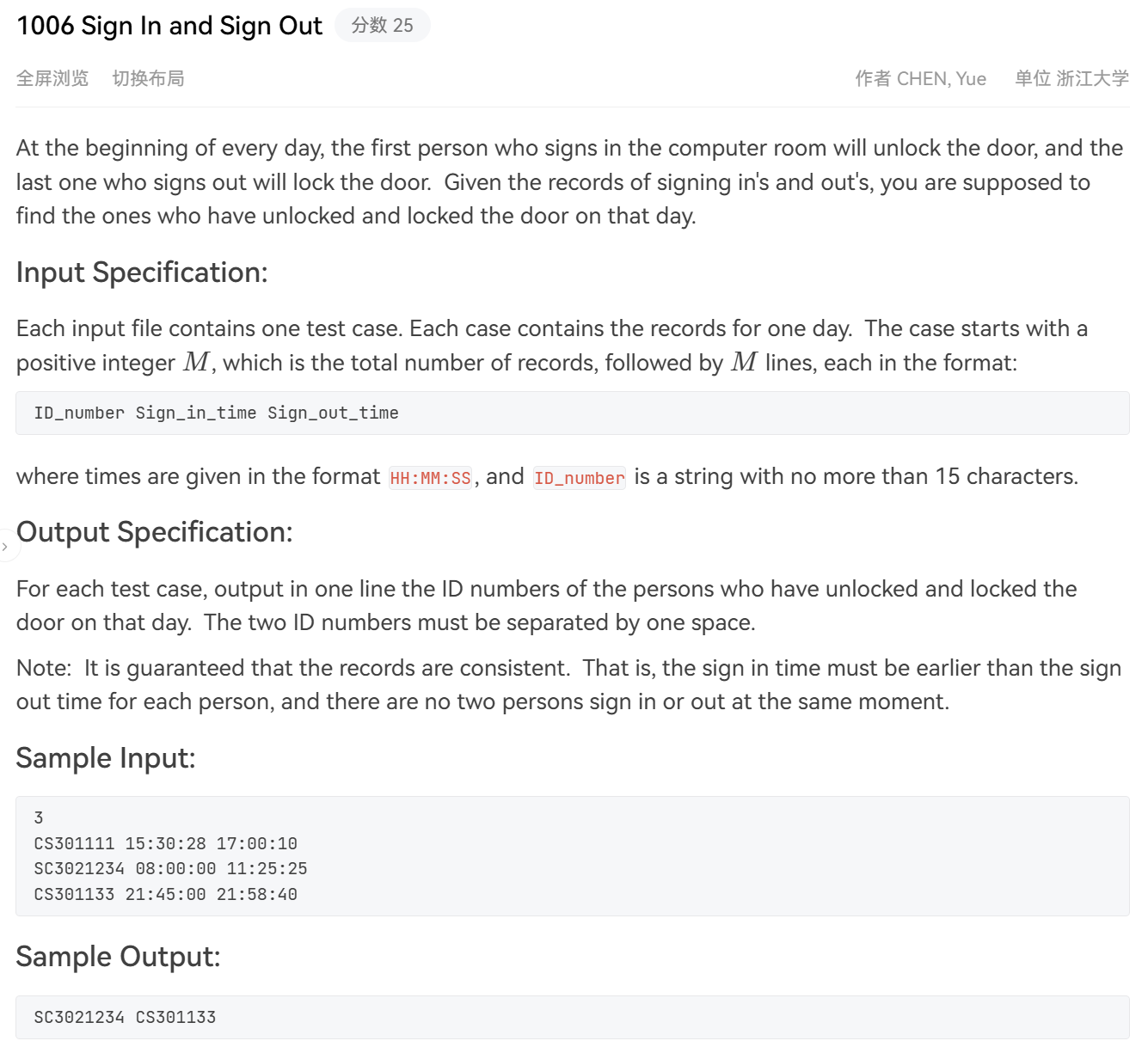Click the Sample Output heading
This screenshot has height=1047, width=1148.
pos(119,957)
